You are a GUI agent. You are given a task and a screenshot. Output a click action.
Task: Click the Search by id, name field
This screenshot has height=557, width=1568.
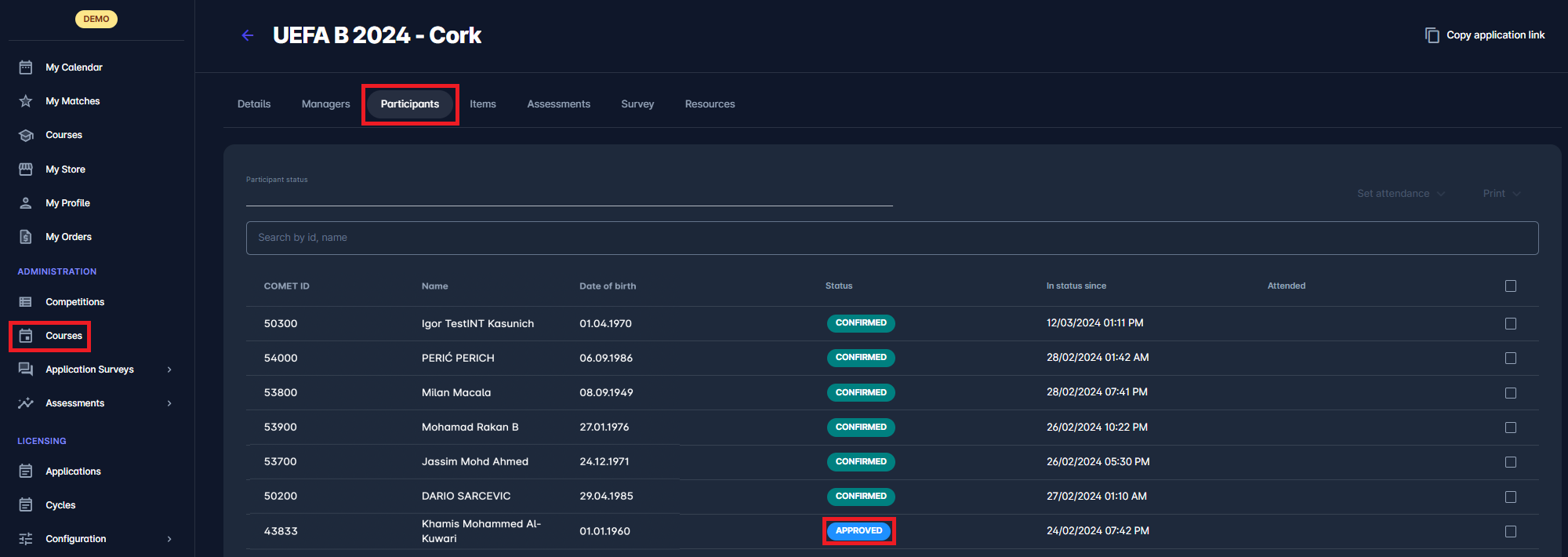[891, 238]
